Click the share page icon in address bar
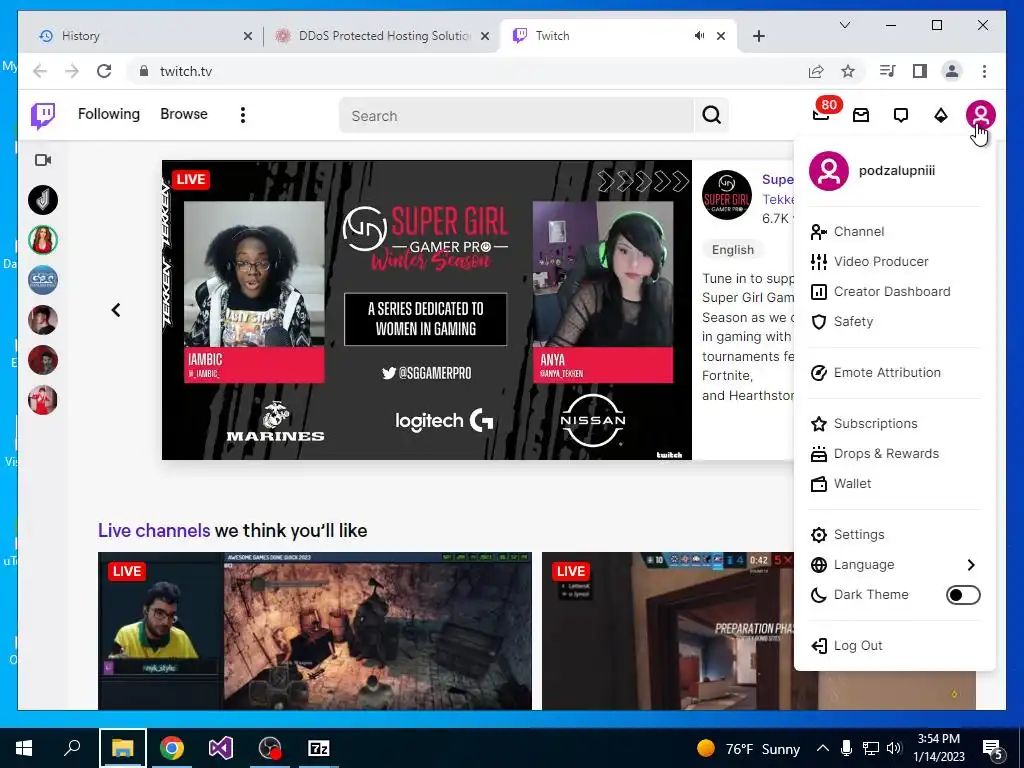Screen dimensions: 1024x768 (x=816, y=71)
